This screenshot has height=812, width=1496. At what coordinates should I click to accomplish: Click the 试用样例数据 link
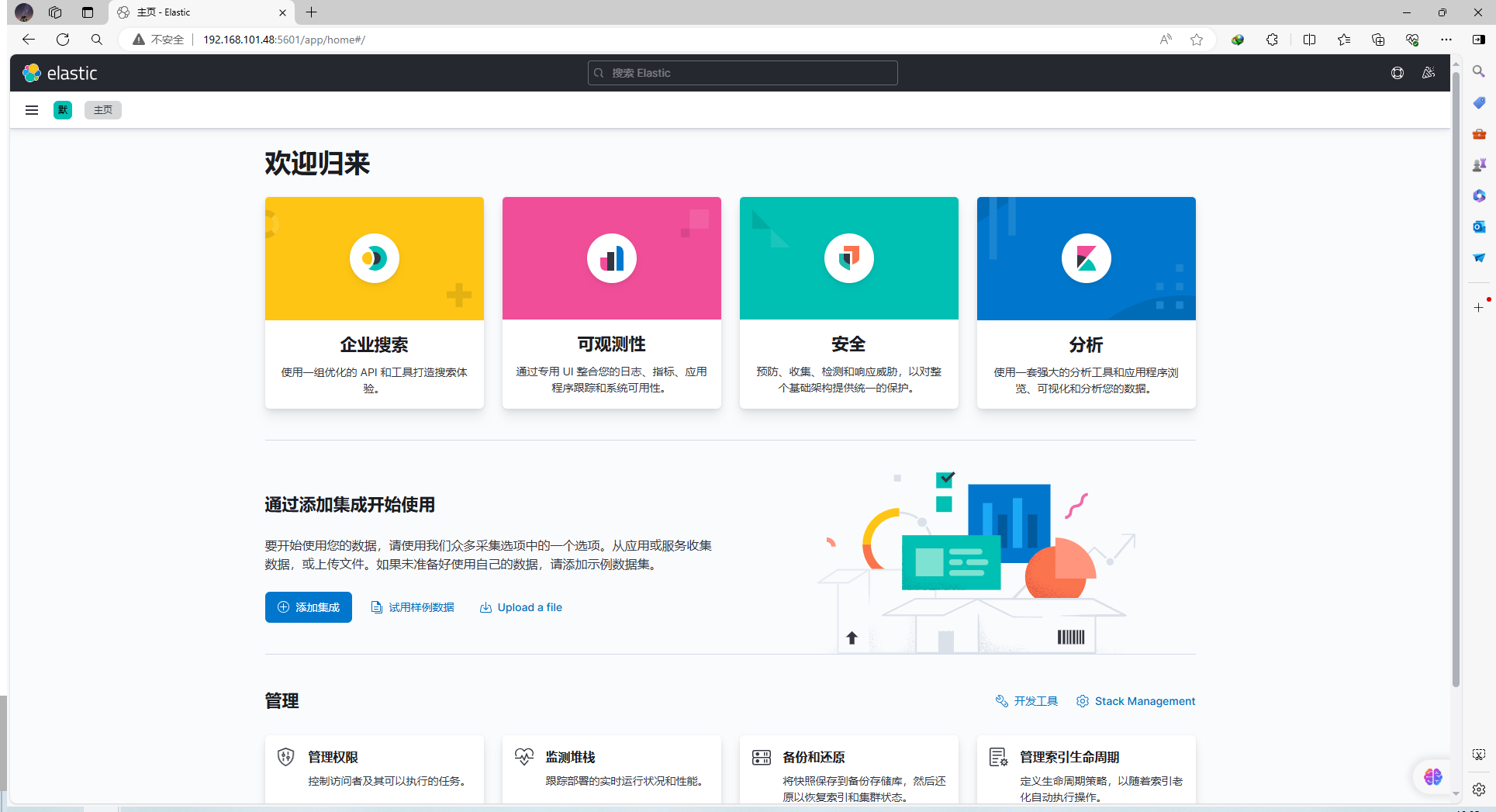[413, 607]
